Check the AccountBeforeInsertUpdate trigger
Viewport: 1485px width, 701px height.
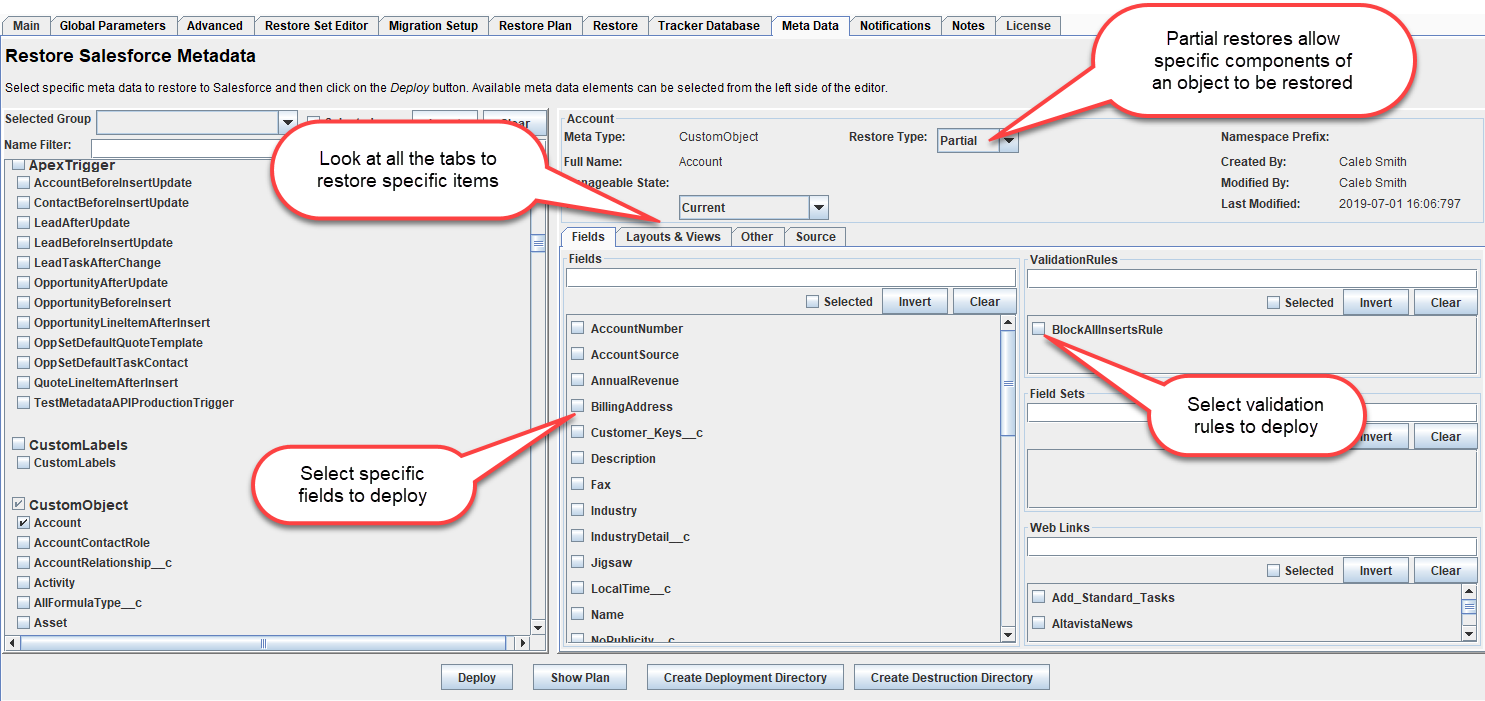tap(24, 183)
